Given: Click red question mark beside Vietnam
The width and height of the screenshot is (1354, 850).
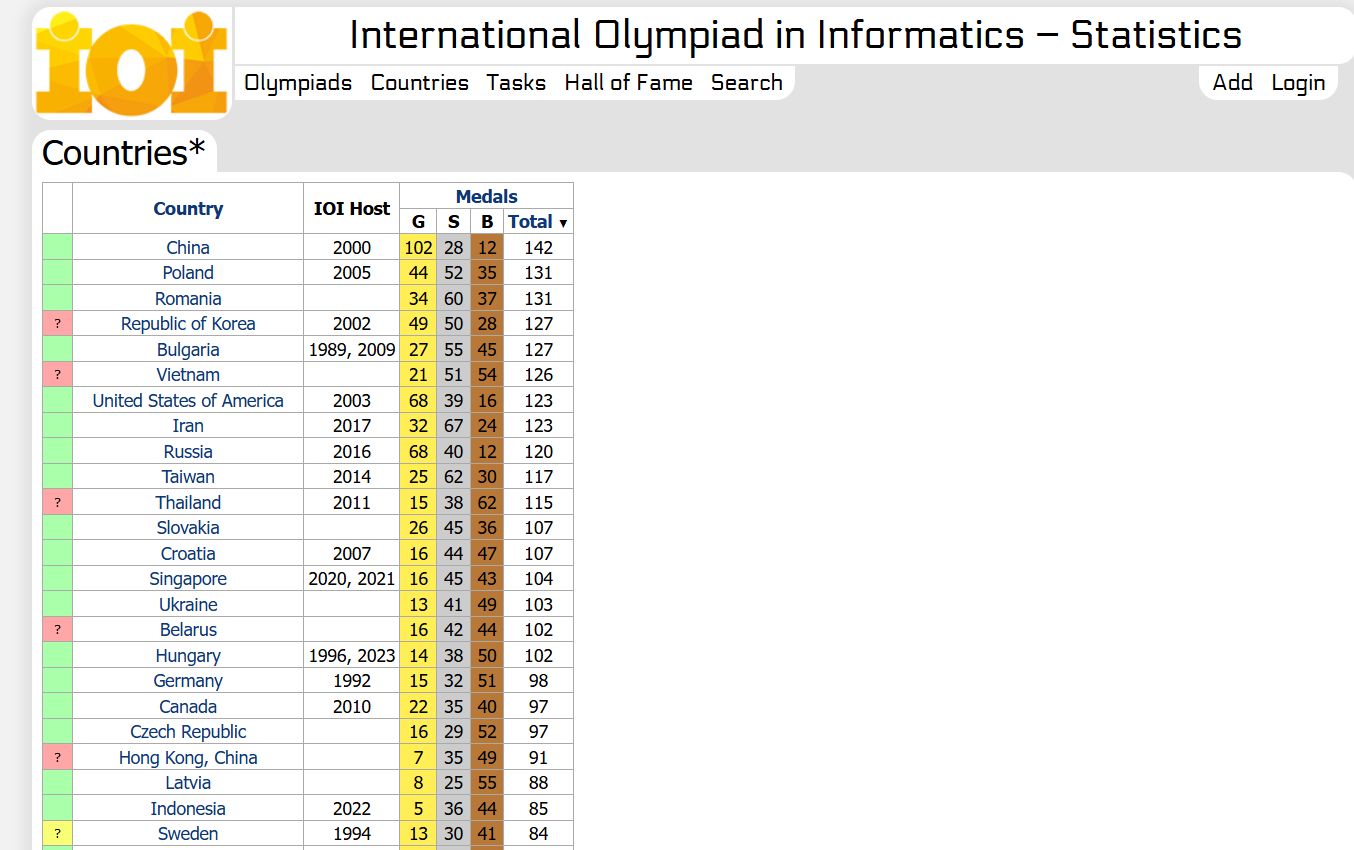Looking at the screenshot, I should [58, 375].
